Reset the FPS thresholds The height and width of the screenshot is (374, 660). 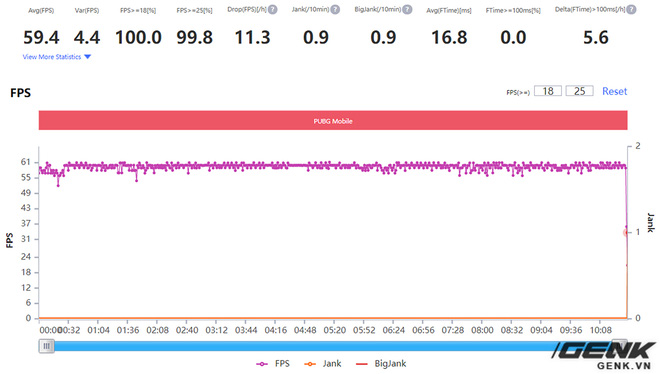click(615, 91)
